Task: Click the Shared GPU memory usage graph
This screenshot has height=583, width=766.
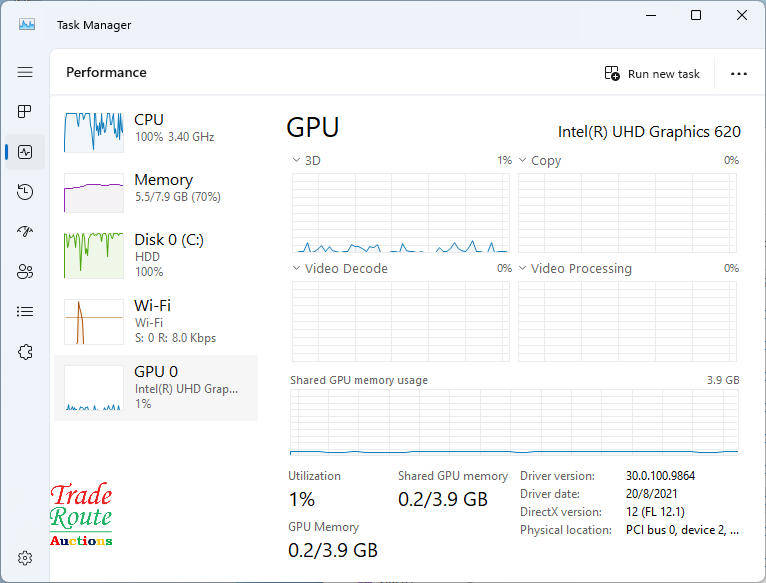Action: tap(514, 422)
